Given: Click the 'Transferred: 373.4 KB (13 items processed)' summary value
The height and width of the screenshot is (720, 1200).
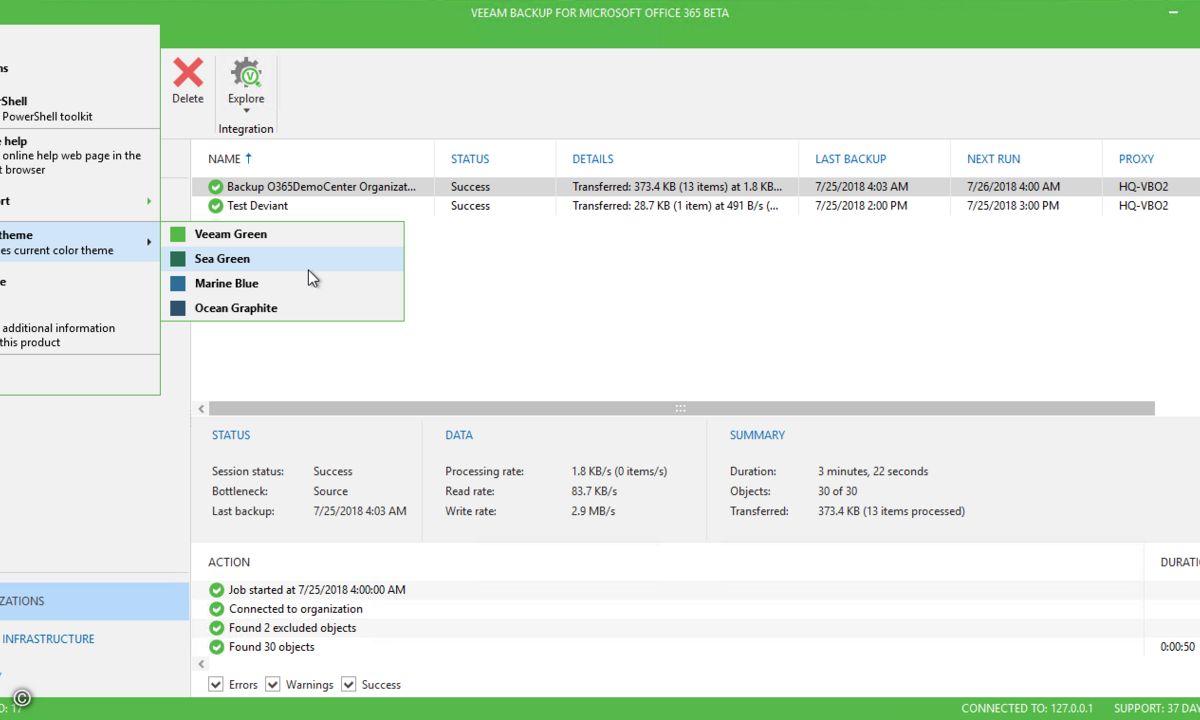Looking at the screenshot, I should [x=891, y=511].
